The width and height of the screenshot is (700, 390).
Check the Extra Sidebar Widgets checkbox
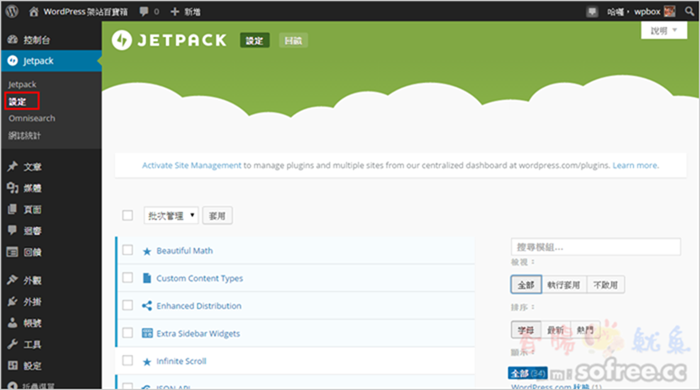[128, 333]
